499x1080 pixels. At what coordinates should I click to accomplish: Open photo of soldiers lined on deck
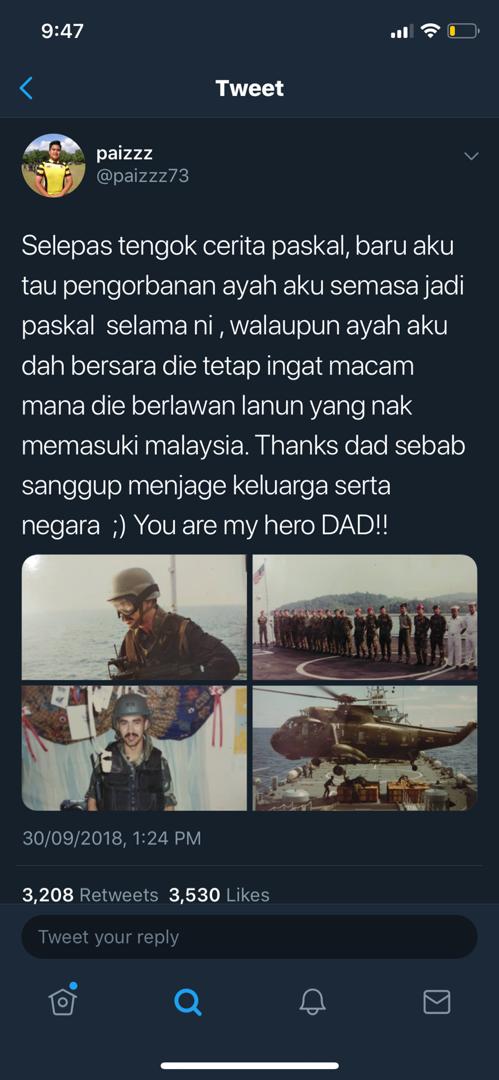tap(365, 618)
